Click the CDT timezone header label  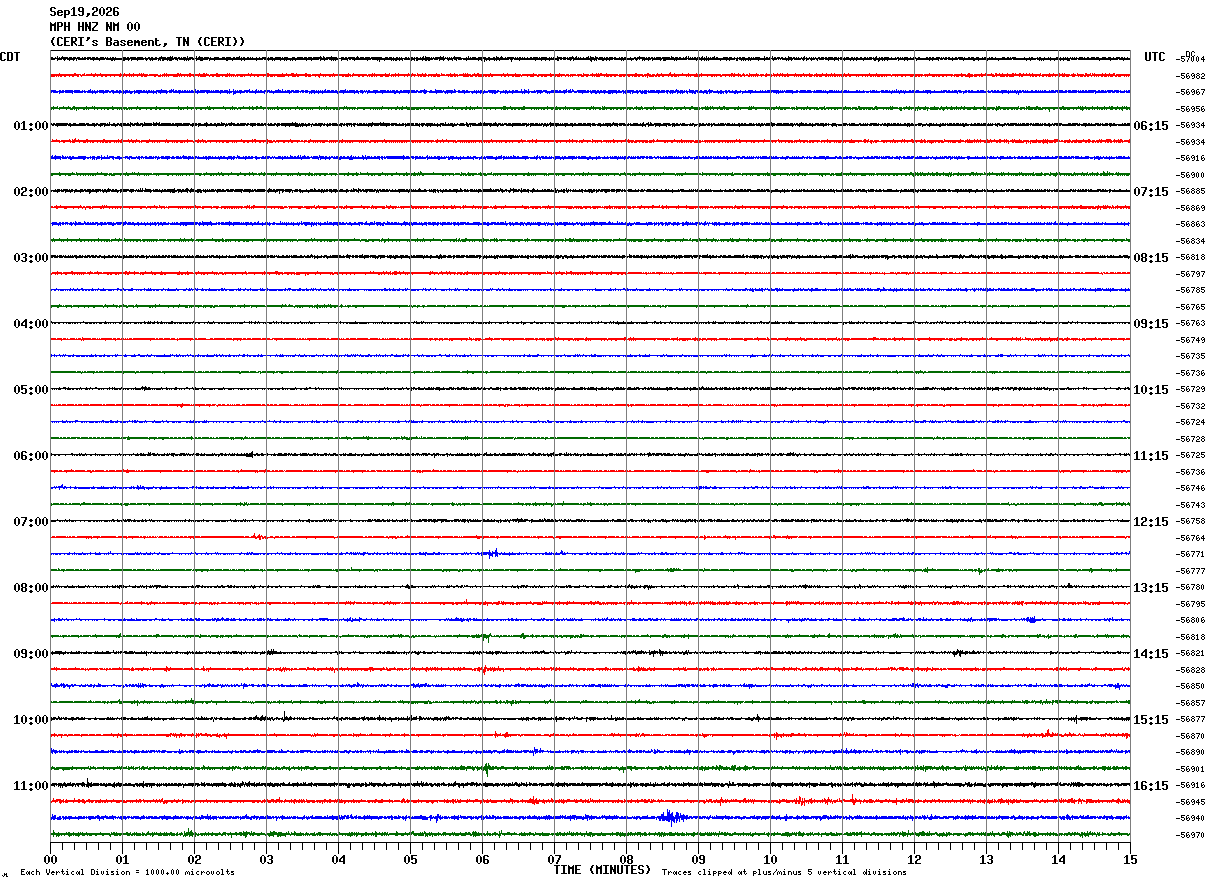[x=10, y=57]
